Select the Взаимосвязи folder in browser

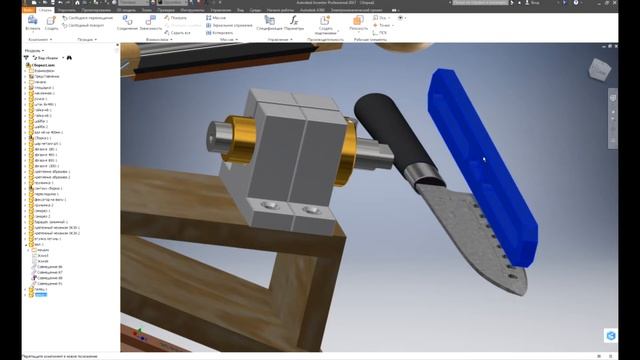pyautogui.click(x=41, y=71)
